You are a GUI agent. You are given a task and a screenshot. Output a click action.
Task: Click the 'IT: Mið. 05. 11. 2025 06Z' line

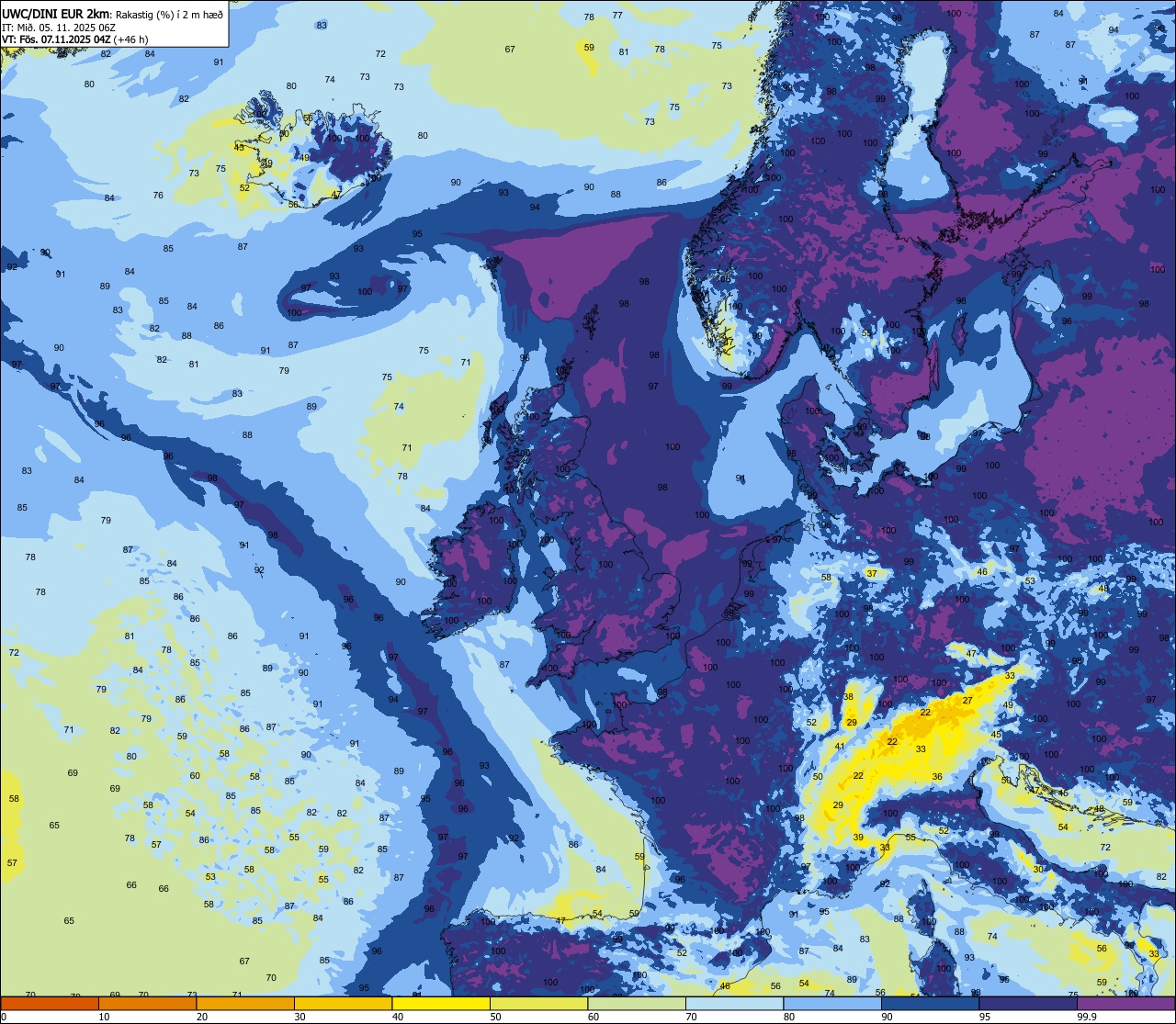click(x=57, y=28)
